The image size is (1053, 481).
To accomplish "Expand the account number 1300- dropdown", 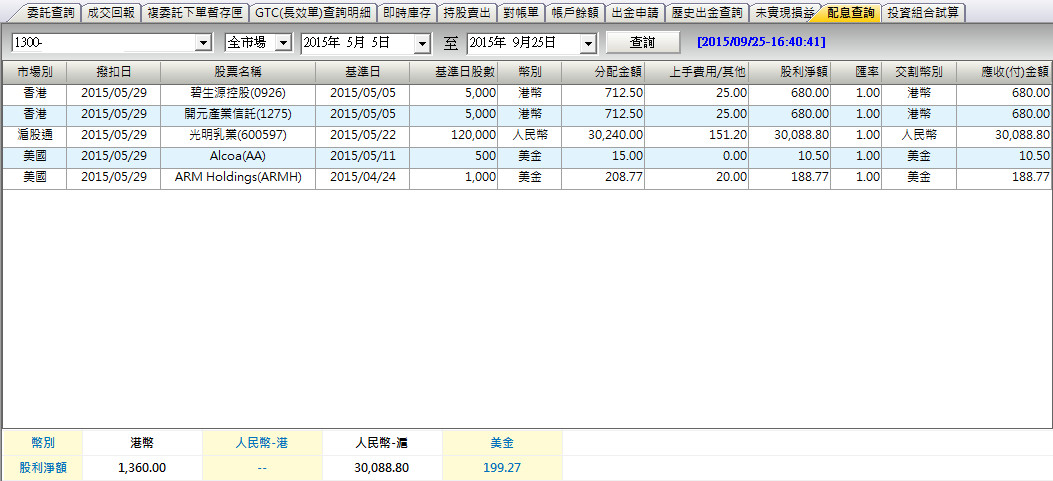I will coord(204,43).
